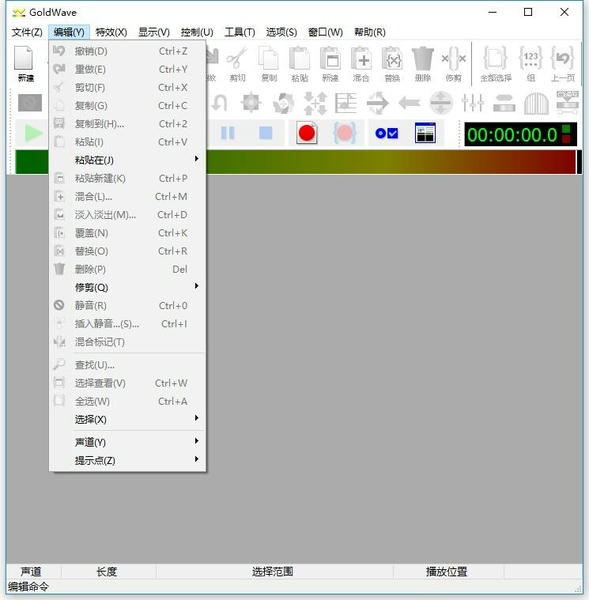The image size is (589, 600).
Task: Expand the 选择(X) submenu
Action: pos(127,419)
